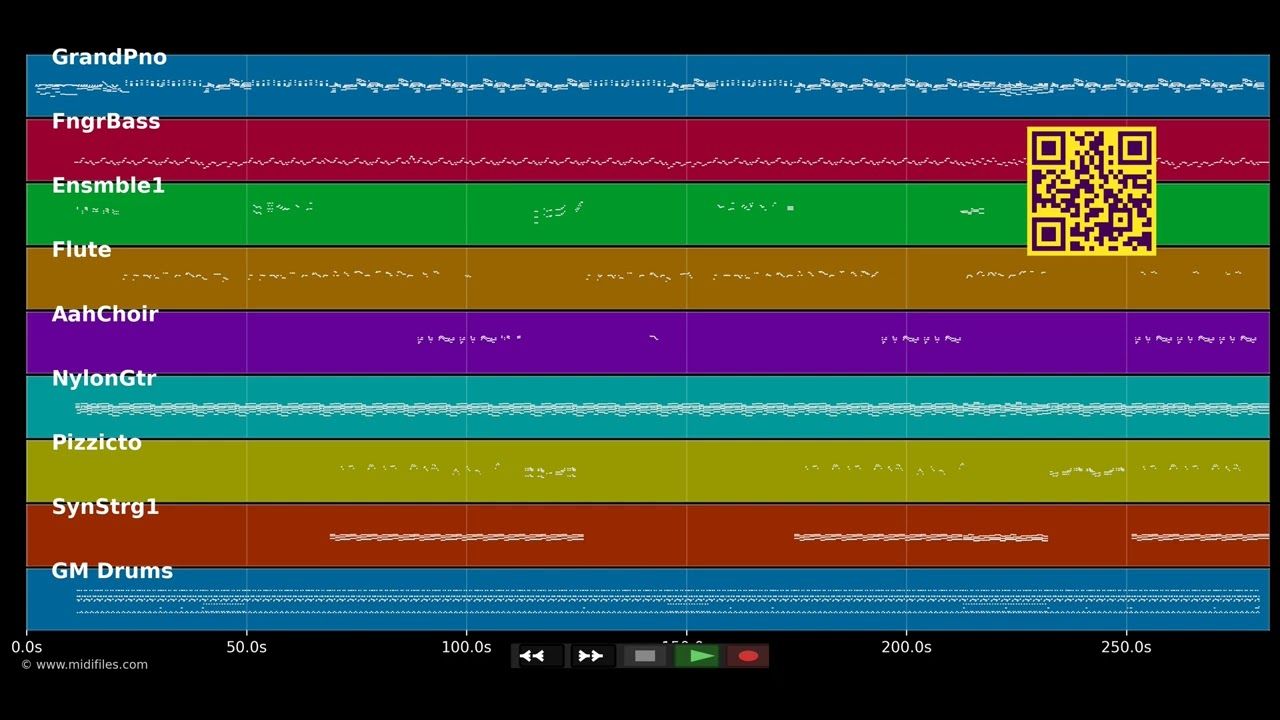Select the Ensmble1 track label
The height and width of the screenshot is (720, 1280).
108,185
